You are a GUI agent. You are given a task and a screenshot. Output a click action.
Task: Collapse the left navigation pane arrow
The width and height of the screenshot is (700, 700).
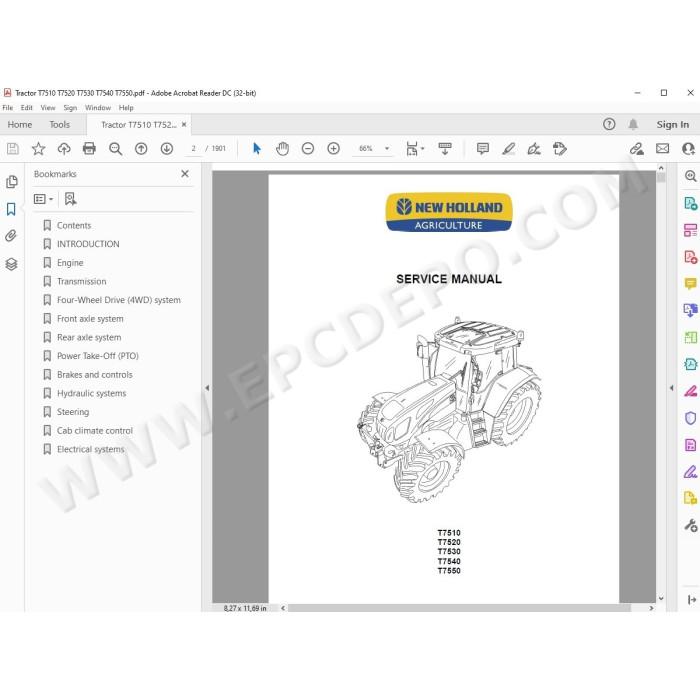pyautogui.click(x=207, y=388)
